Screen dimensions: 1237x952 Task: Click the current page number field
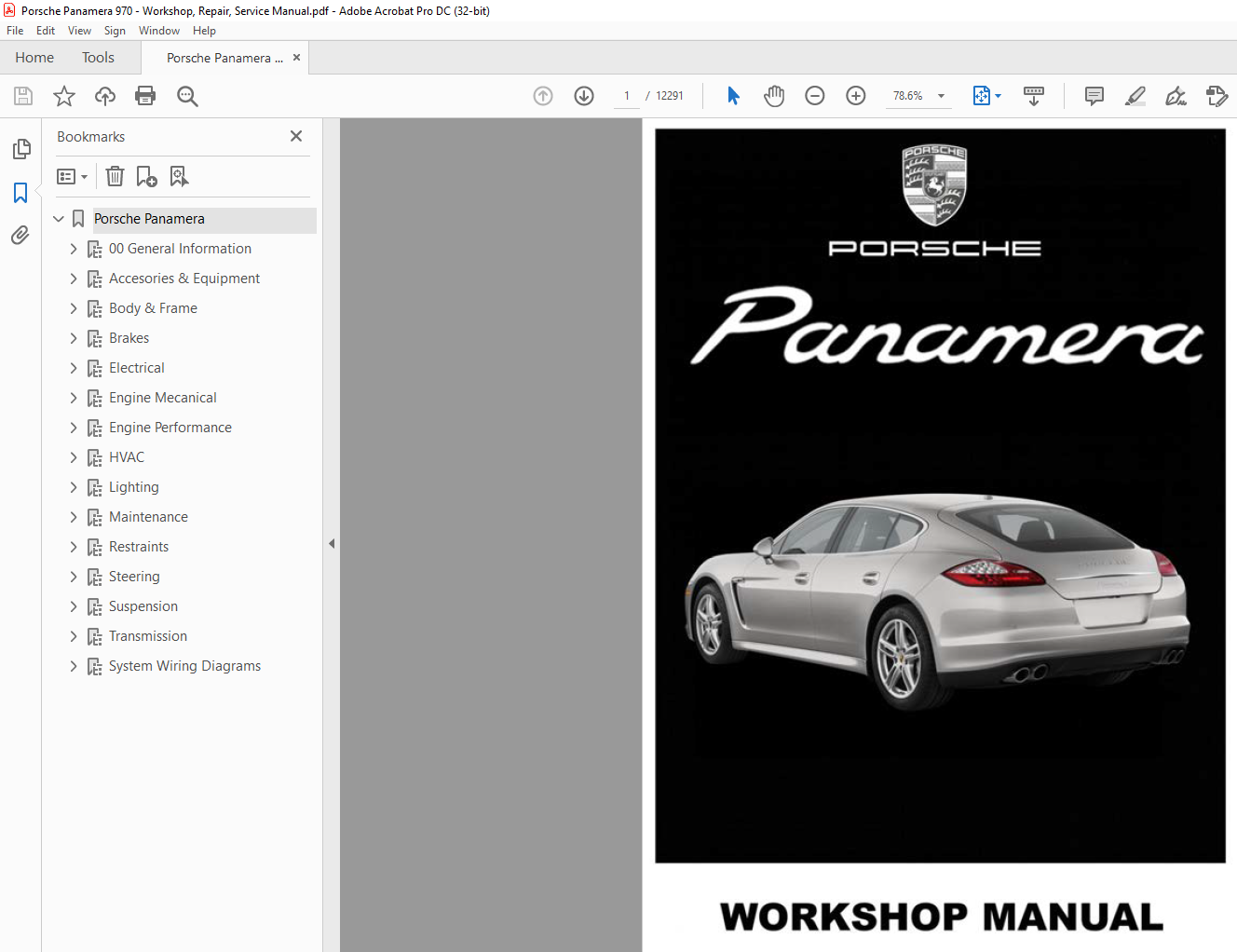(x=627, y=96)
